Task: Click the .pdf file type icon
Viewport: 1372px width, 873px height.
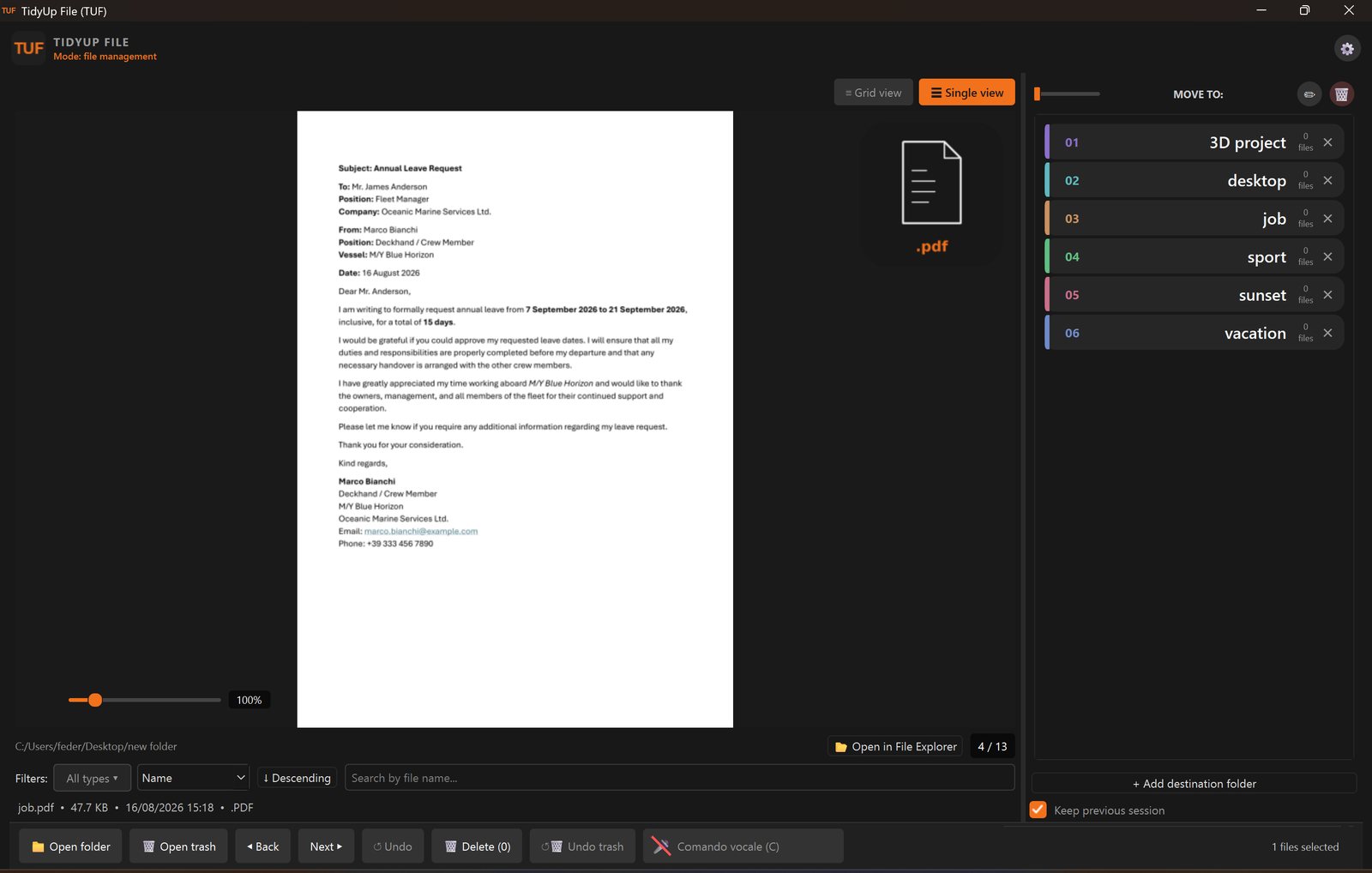Action: coord(931,195)
